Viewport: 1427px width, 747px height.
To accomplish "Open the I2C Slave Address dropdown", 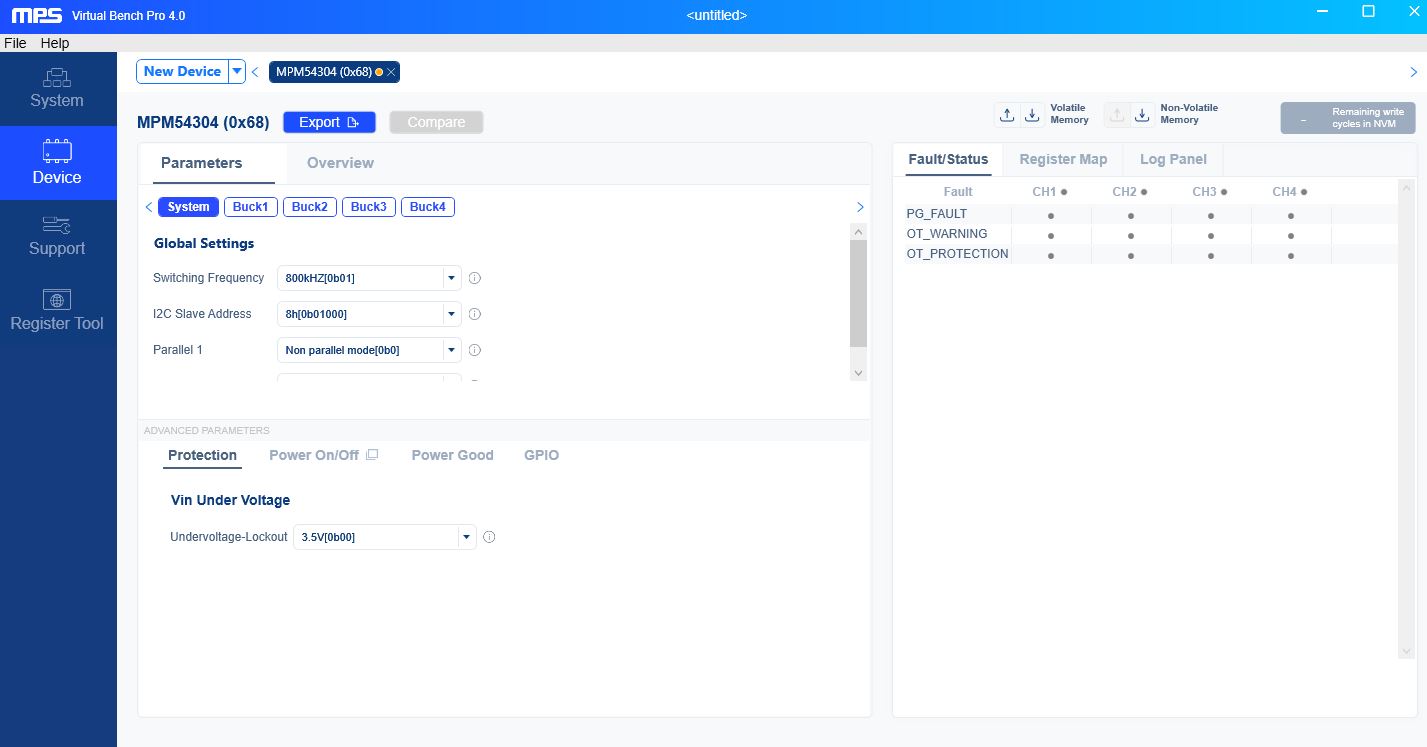I will (451, 314).
